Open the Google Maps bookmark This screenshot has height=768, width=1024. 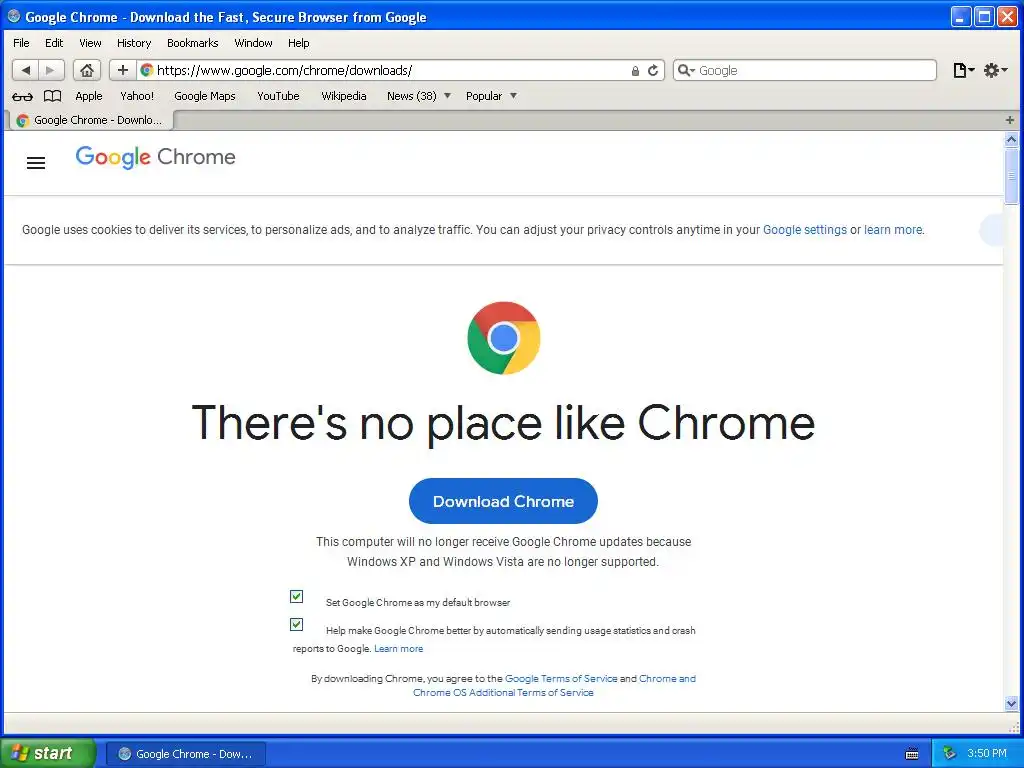(x=204, y=96)
